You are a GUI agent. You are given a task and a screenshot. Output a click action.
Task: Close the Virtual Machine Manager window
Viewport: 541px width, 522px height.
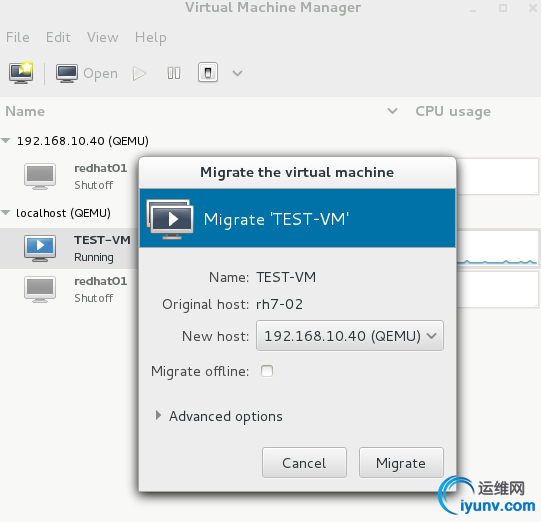pyautogui.click(x=532, y=8)
